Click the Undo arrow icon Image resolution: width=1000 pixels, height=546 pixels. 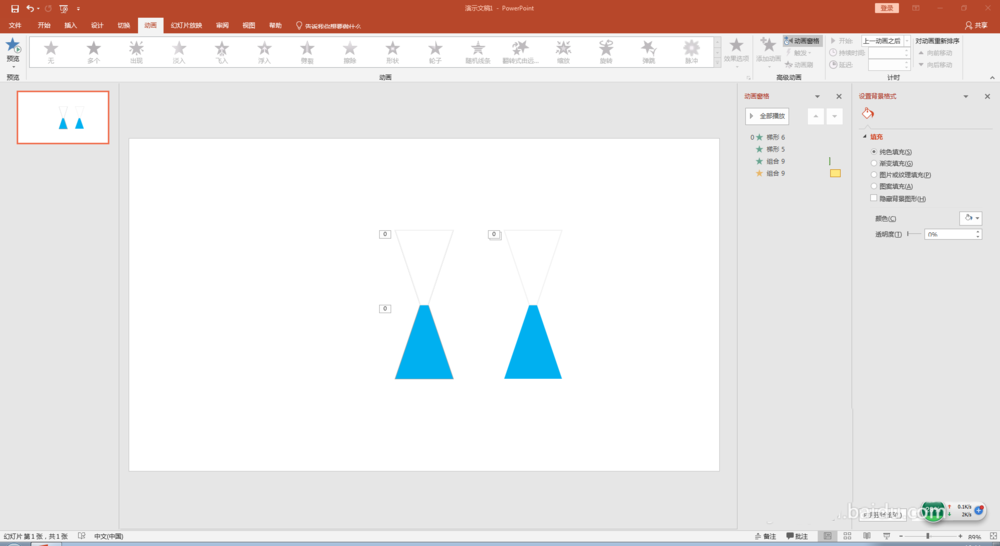(30, 8)
